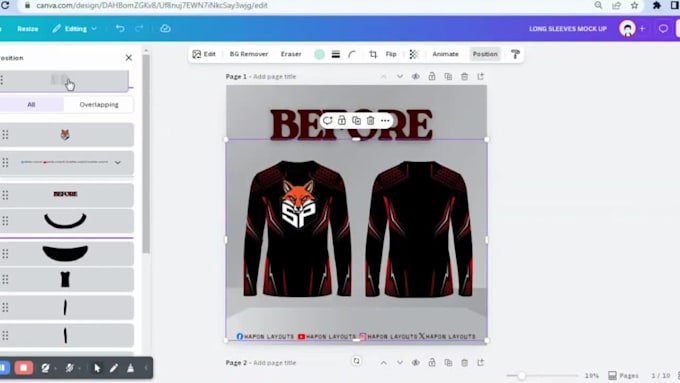The width and height of the screenshot is (680, 383).
Task: Redo the last action
Action: pos(139,29)
